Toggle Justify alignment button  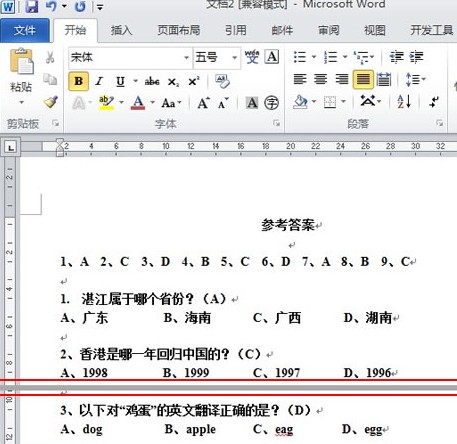tap(363, 79)
